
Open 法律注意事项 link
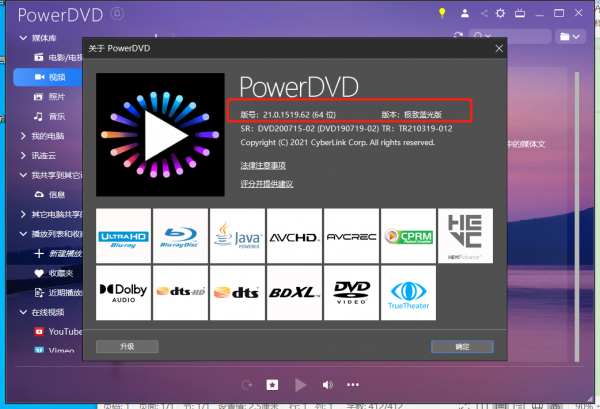[263, 165]
